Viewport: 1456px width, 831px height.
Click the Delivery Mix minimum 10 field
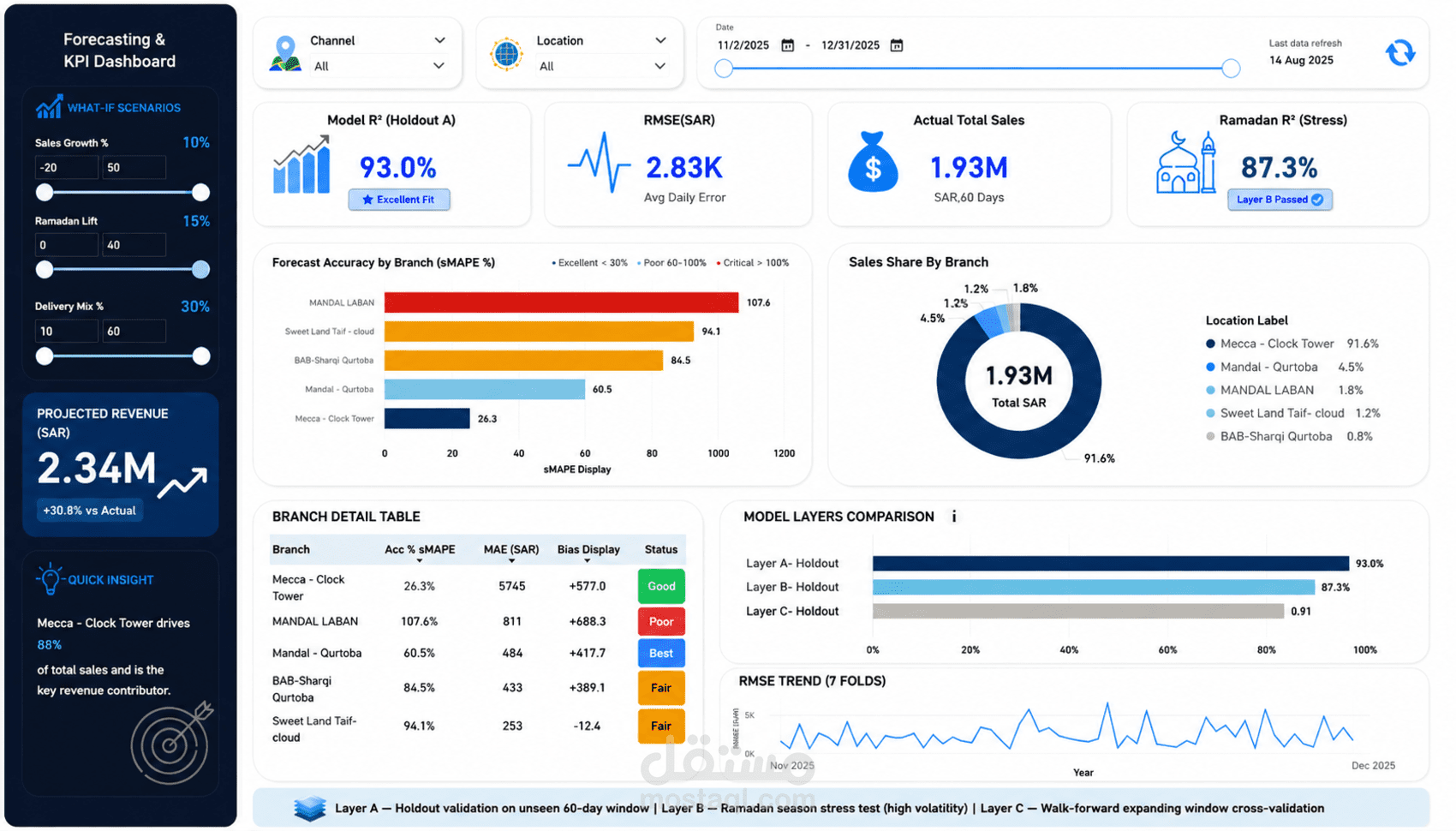(x=66, y=332)
